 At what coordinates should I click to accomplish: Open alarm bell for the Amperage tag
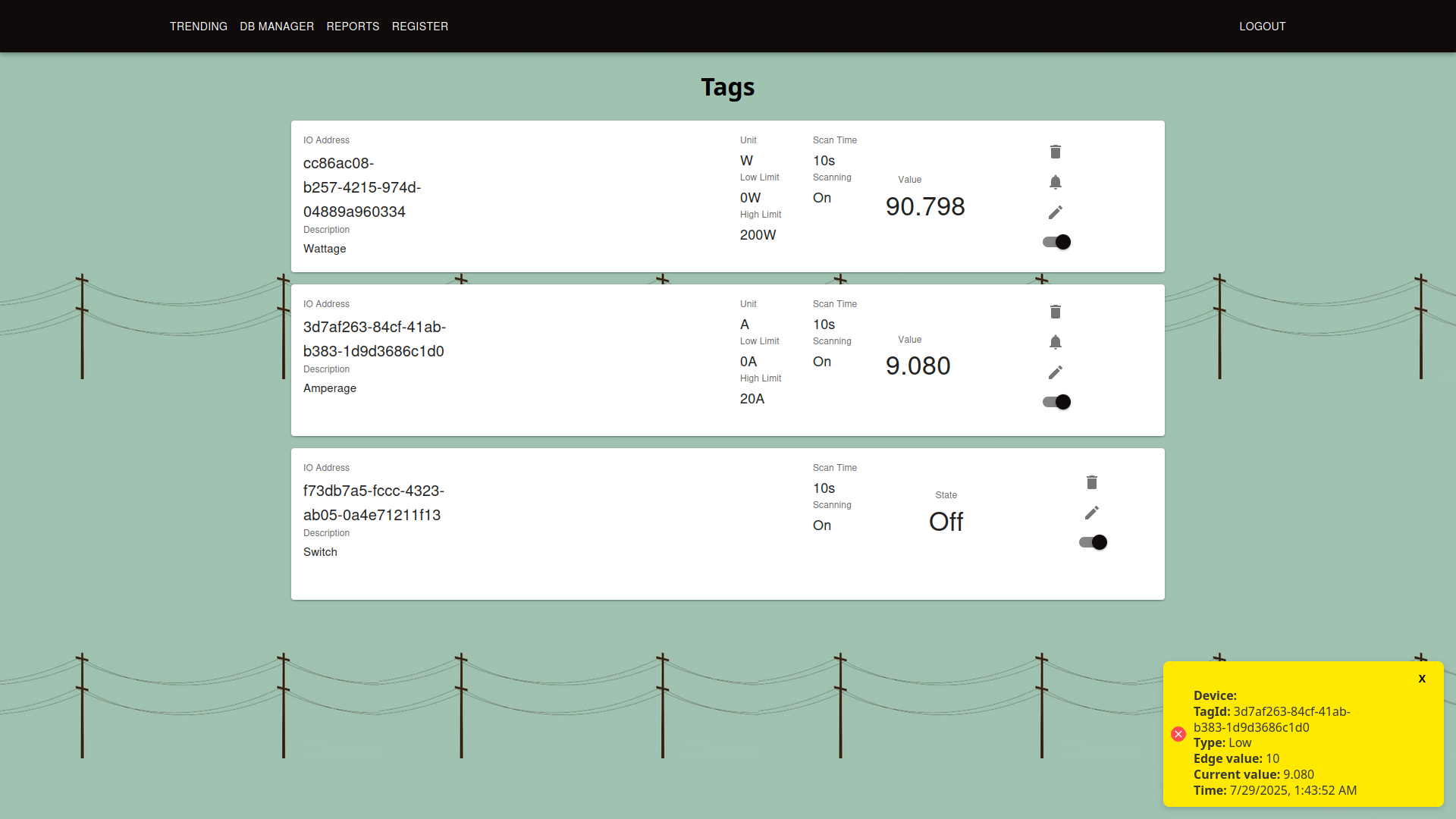pos(1055,342)
